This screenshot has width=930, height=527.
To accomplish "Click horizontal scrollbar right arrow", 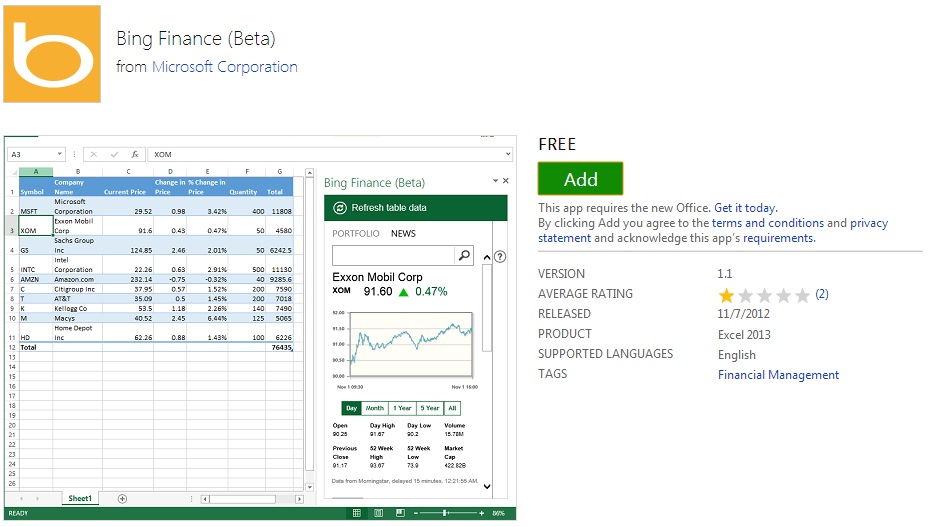I will click(x=299, y=499).
